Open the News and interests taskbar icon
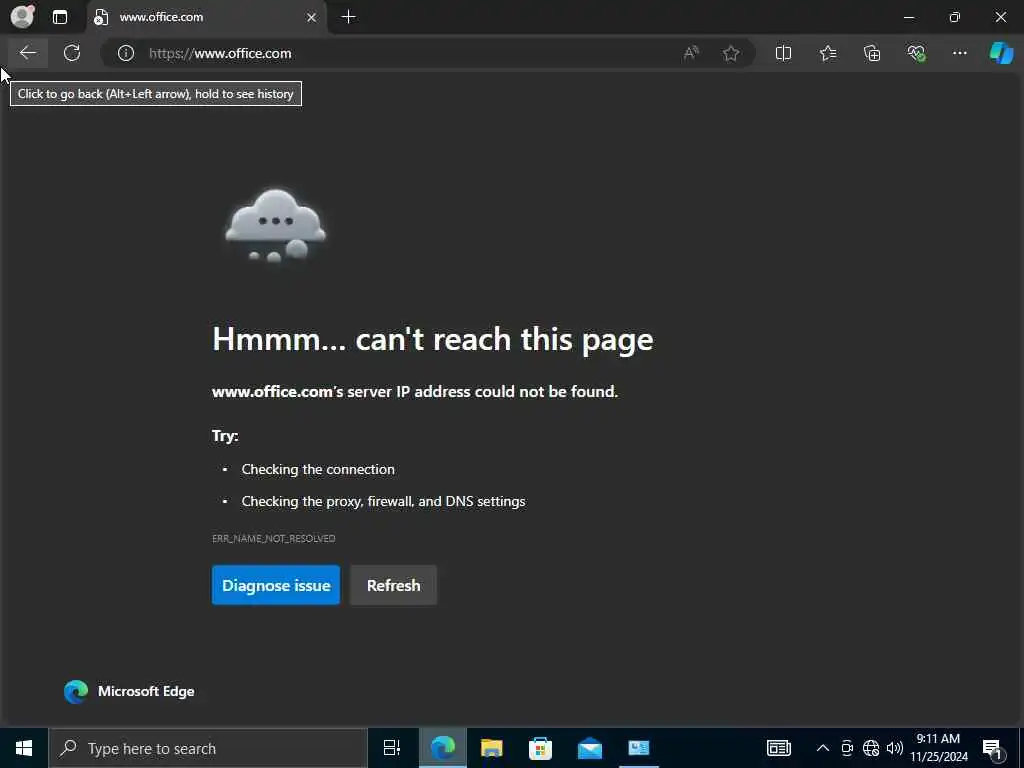 tap(778, 748)
